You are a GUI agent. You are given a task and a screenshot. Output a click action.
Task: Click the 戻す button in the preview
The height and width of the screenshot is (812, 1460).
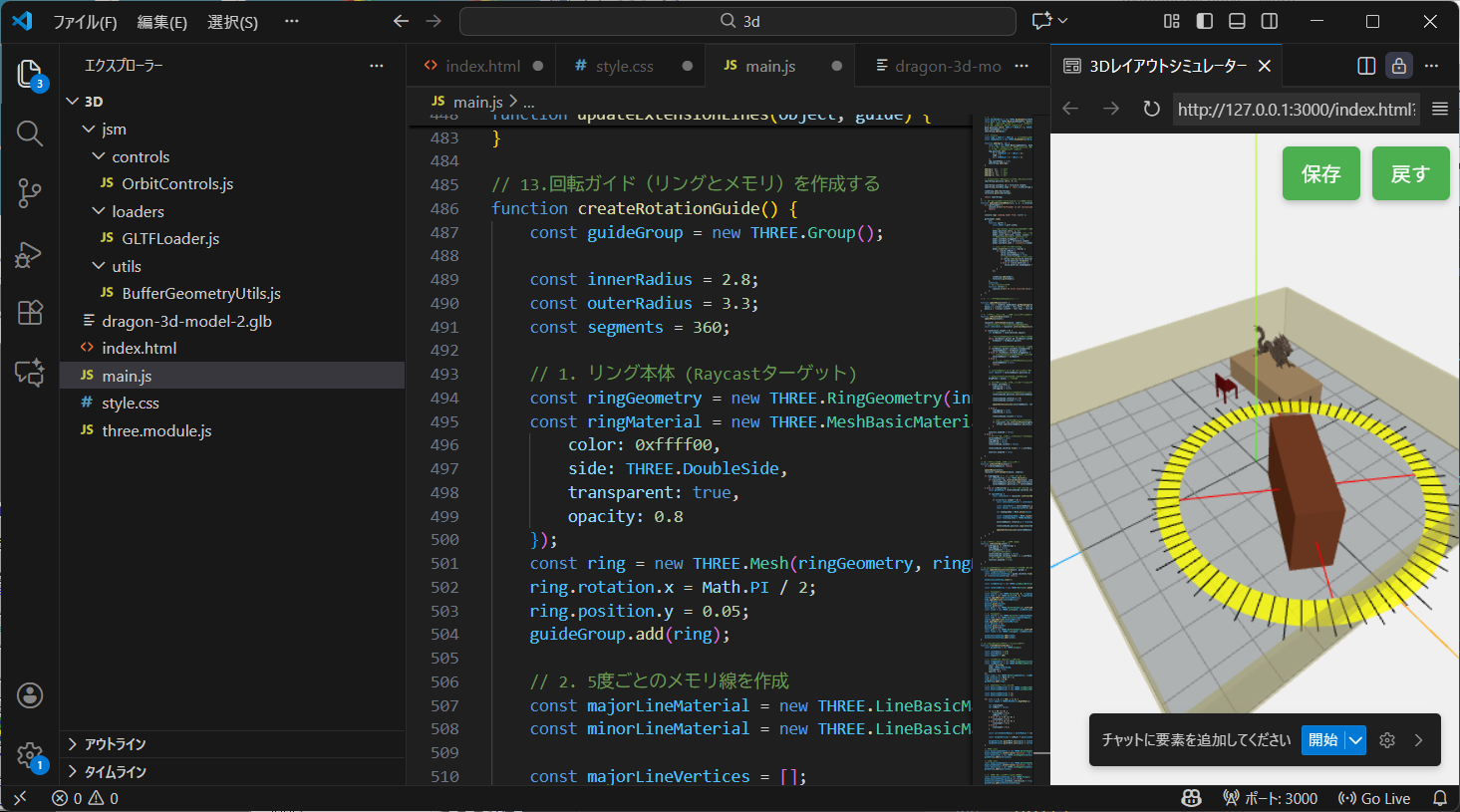[1410, 172]
